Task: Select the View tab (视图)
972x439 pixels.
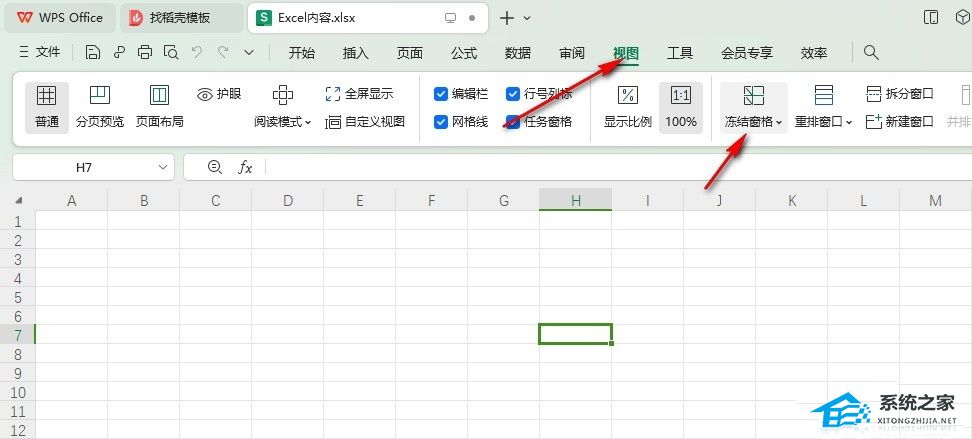Action: (626, 53)
